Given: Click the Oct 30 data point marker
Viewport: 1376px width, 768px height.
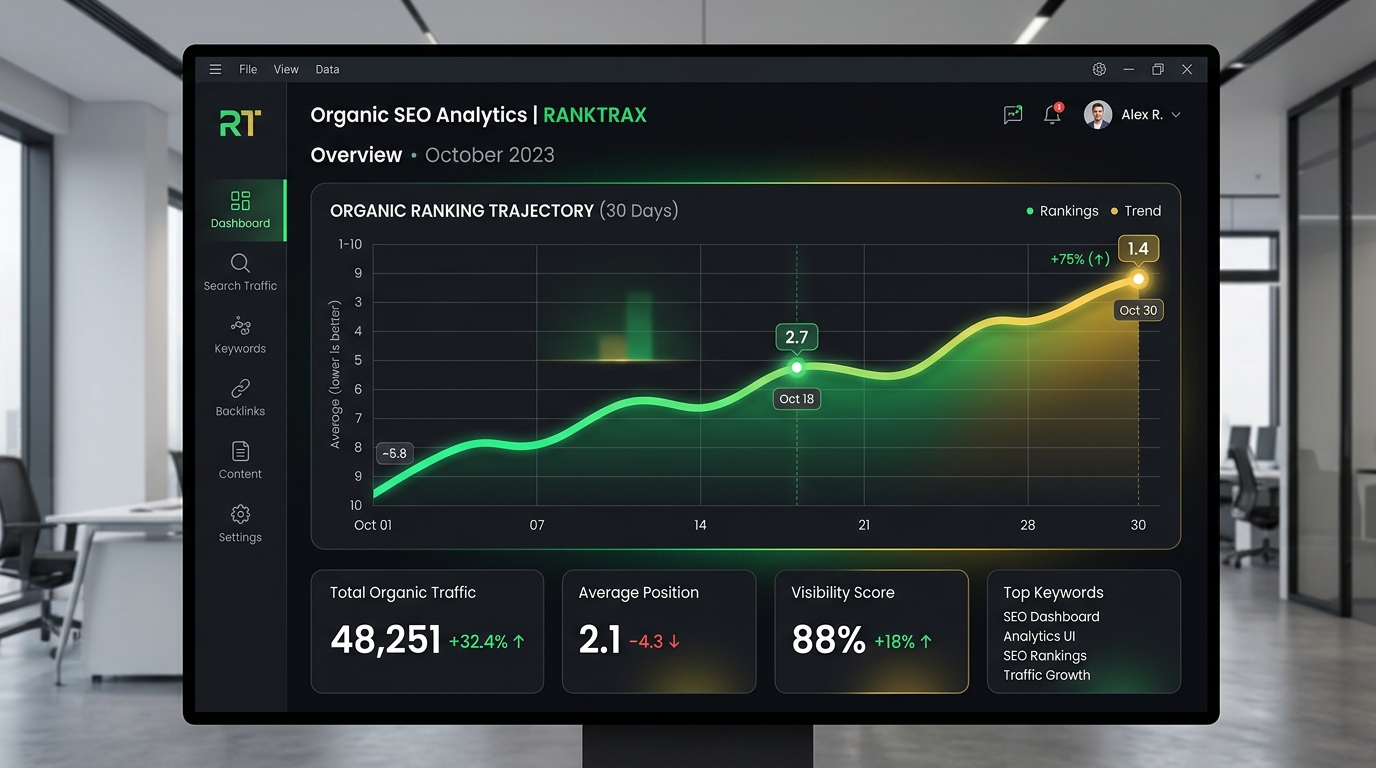Looking at the screenshot, I should (1138, 279).
